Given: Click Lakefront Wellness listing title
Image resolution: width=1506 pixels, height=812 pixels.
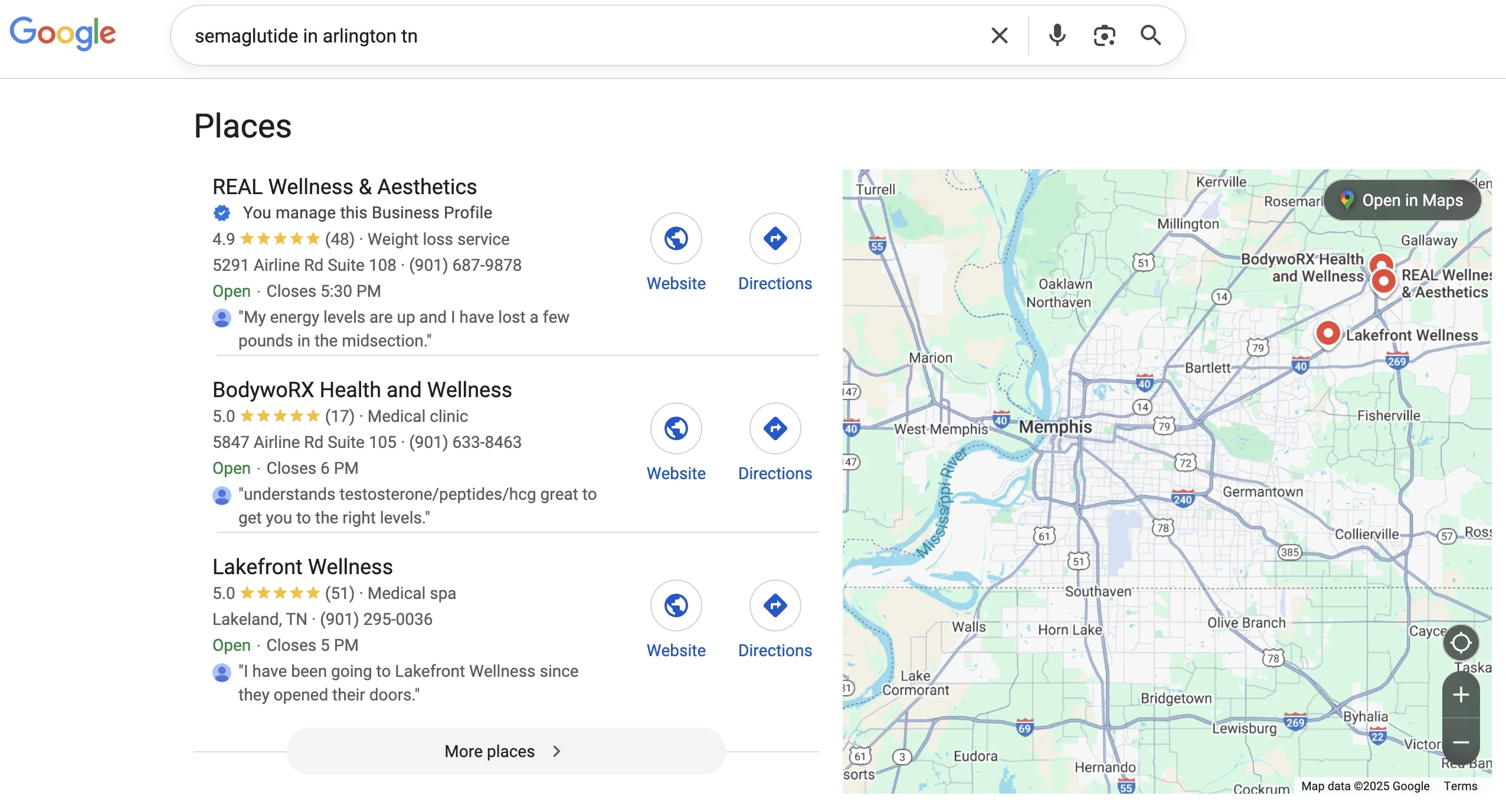Looking at the screenshot, I should click(x=302, y=567).
